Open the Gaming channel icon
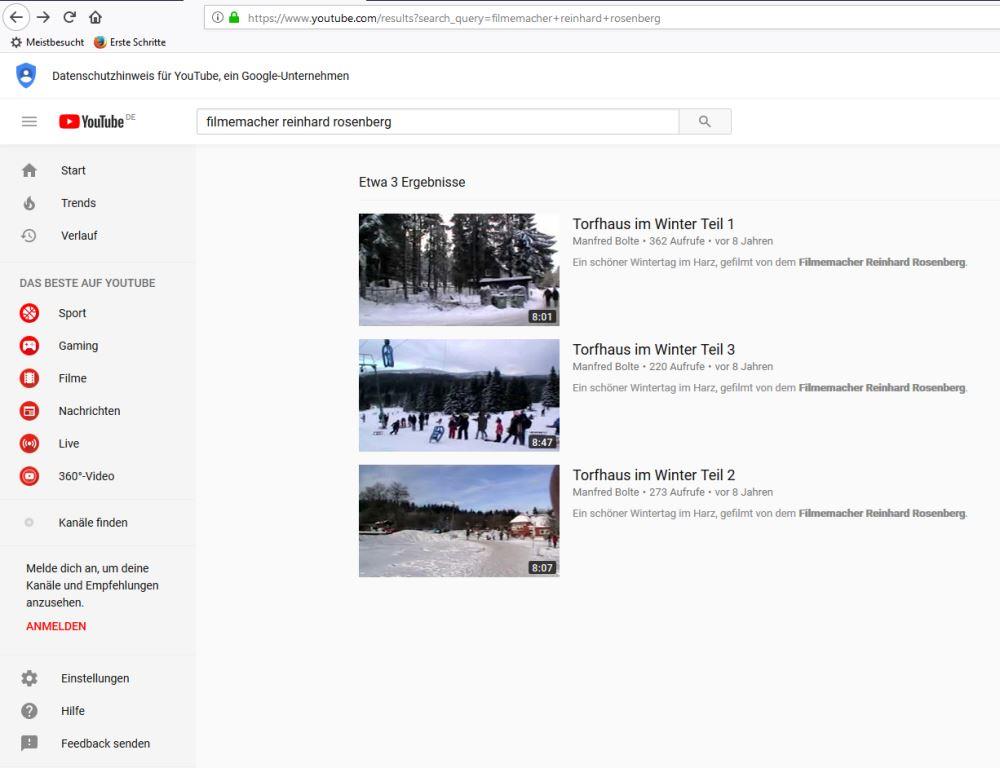Viewport: 1000px width, 768px height. pos(29,346)
